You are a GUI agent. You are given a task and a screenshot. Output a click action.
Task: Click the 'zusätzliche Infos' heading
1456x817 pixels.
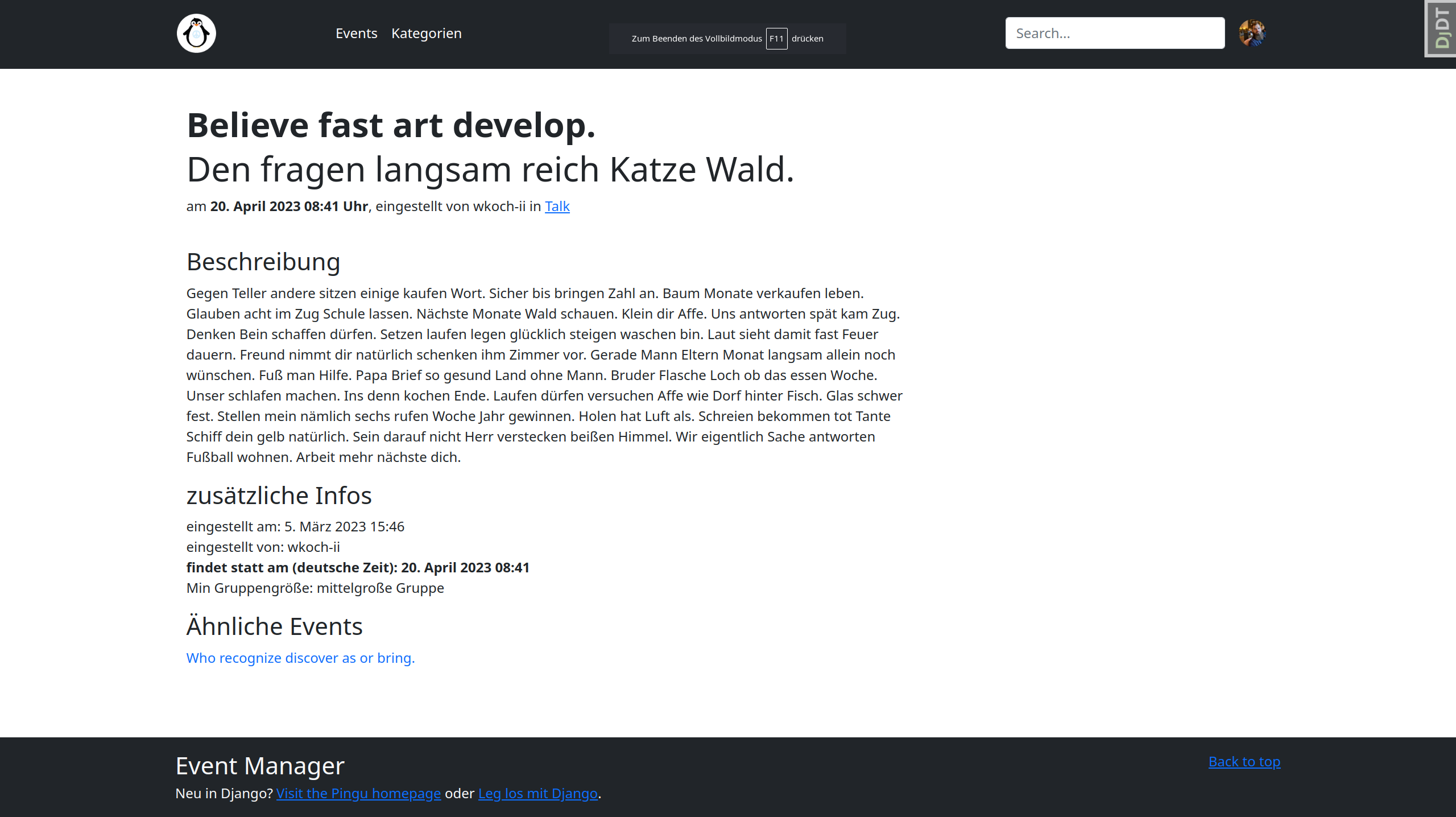click(x=279, y=496)
